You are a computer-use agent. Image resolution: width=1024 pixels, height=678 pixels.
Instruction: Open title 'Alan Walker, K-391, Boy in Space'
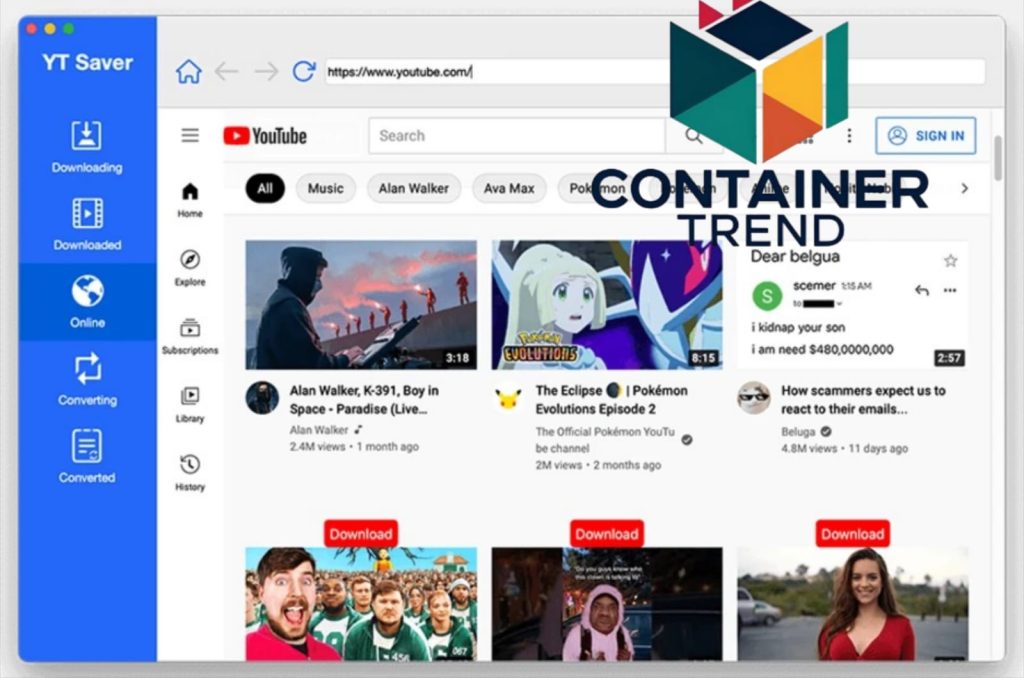[364, 400]
